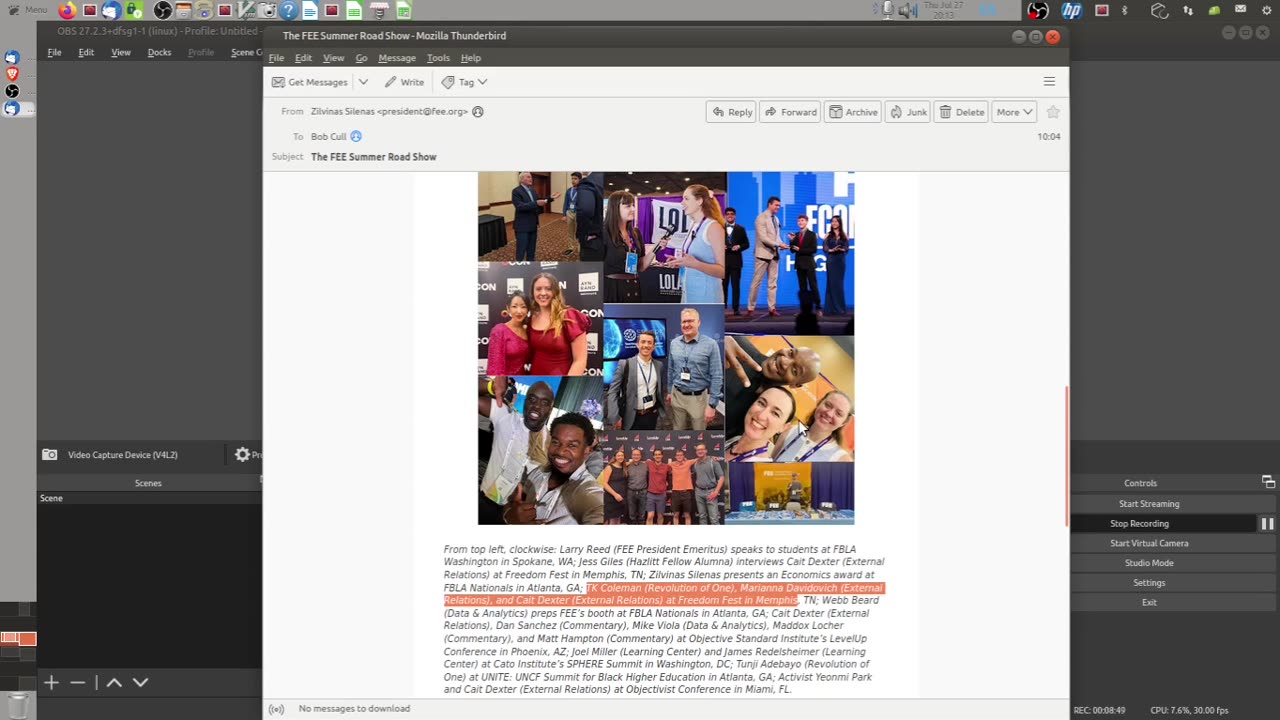Open Thunderbird File menu
The height and width of the screenshot is (720, 1280).
276,58
